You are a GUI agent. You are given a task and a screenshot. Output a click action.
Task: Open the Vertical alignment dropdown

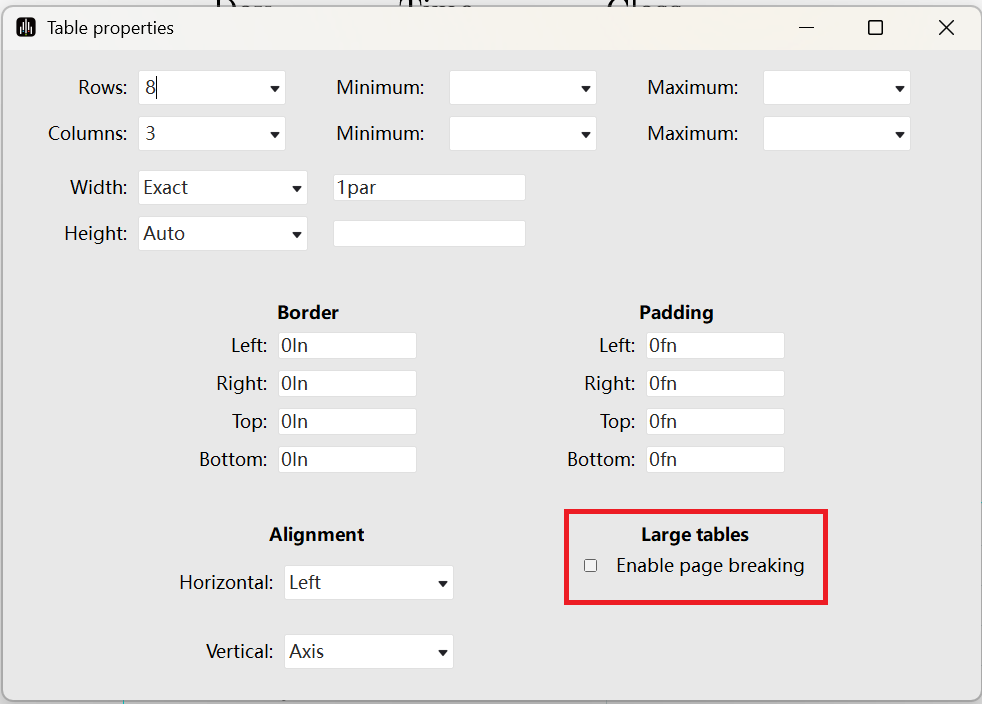pos(442,652)
